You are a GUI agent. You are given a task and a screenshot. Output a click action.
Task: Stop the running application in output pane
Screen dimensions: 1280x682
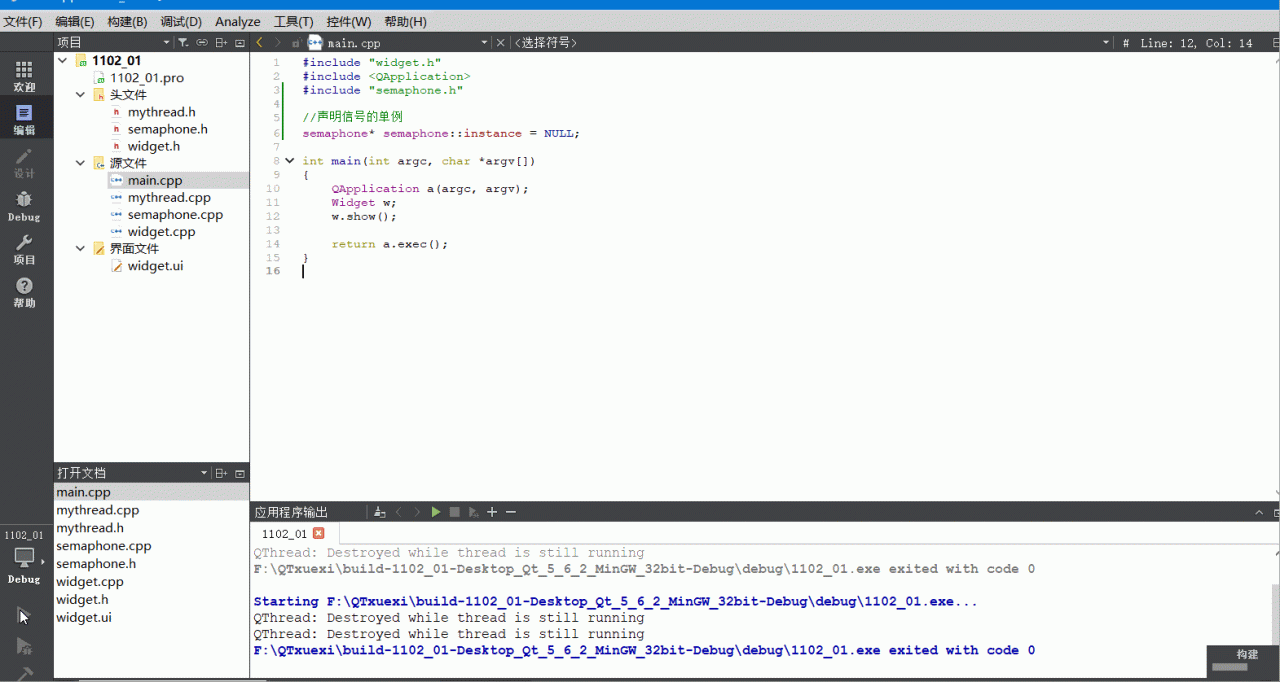point(454,512)
